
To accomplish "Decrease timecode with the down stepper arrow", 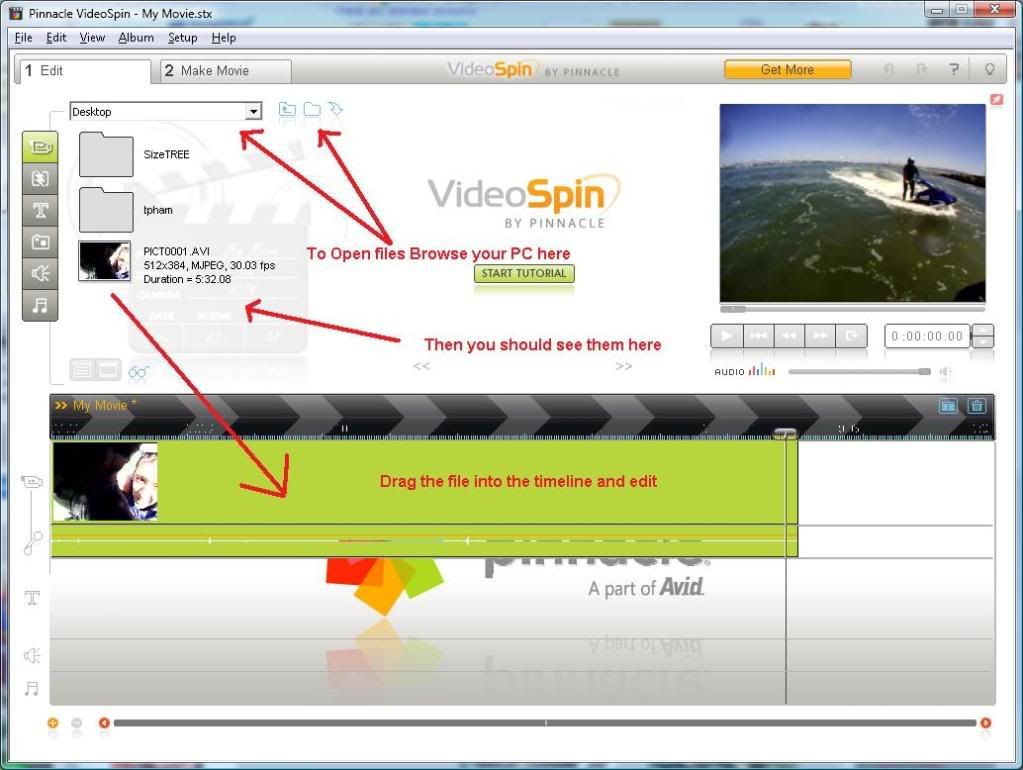I will 984,342.
